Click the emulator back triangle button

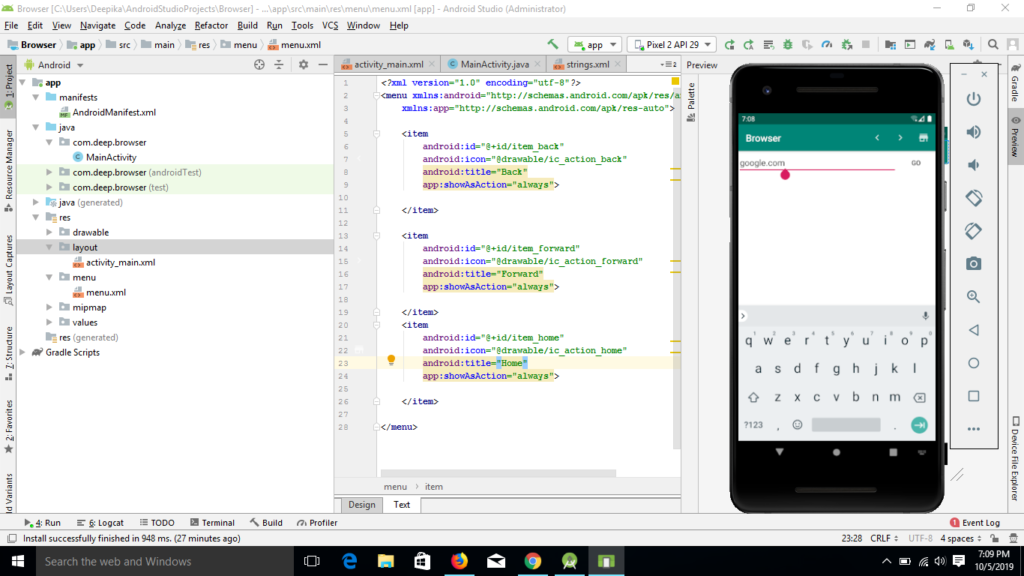pyautogui.click(x=974, y=330)
